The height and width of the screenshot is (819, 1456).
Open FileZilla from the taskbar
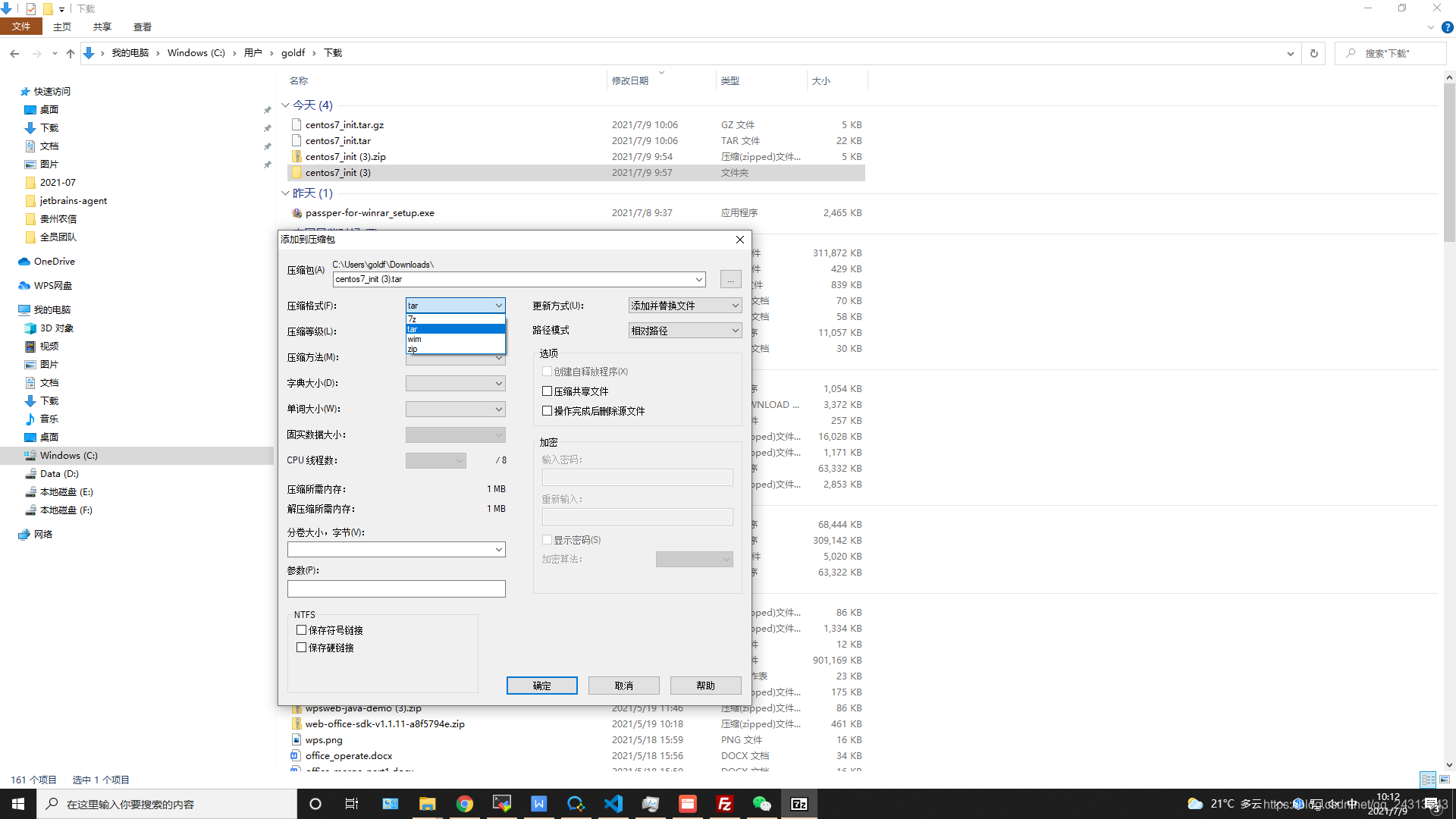point(725,804)
